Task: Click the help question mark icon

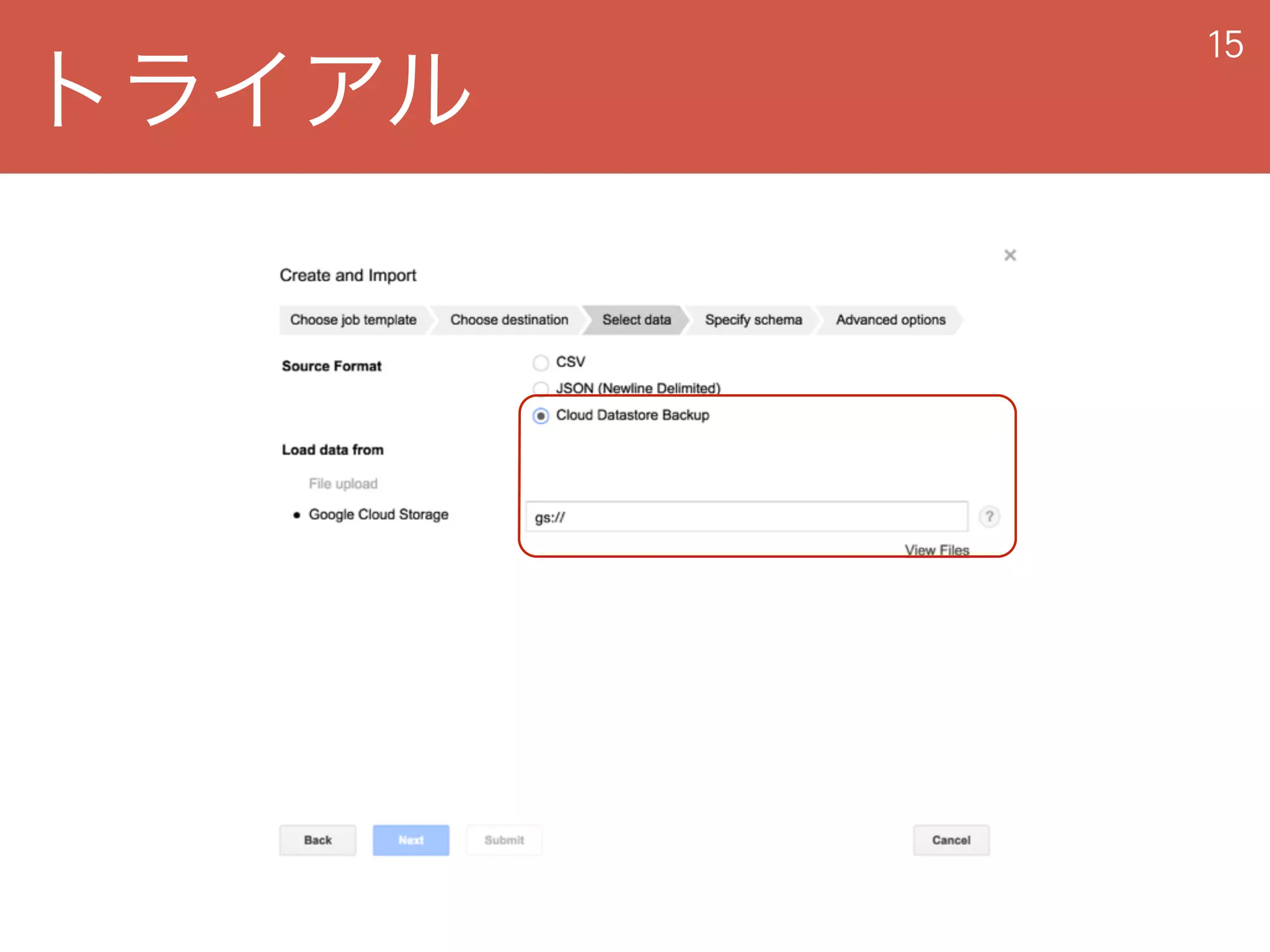Action: coord(989,516)
